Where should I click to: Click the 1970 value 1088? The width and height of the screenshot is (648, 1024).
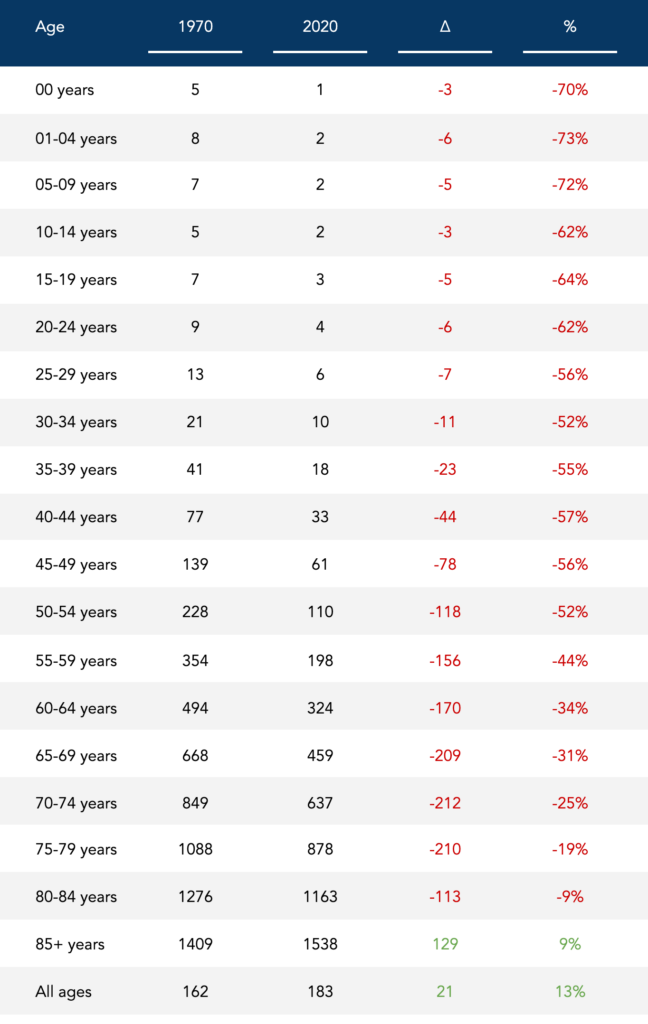pos(195,850)
